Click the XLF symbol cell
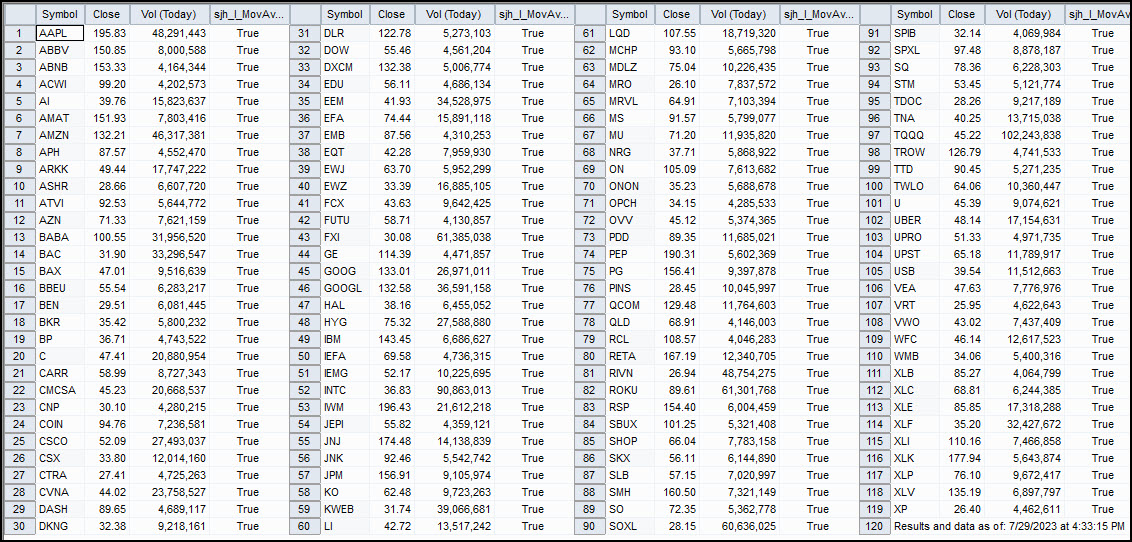Screen dimensions: 1132x542 click(x=915, y=425)
